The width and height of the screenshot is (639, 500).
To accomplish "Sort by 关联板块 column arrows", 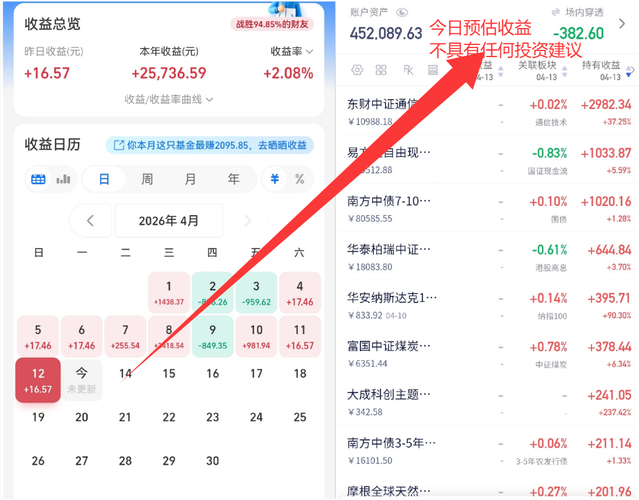I will [564, 71].
